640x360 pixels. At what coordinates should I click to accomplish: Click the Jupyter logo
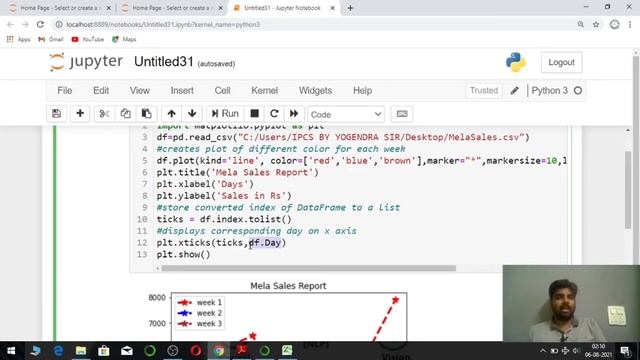pyautogui.click(x=86, y=62)
